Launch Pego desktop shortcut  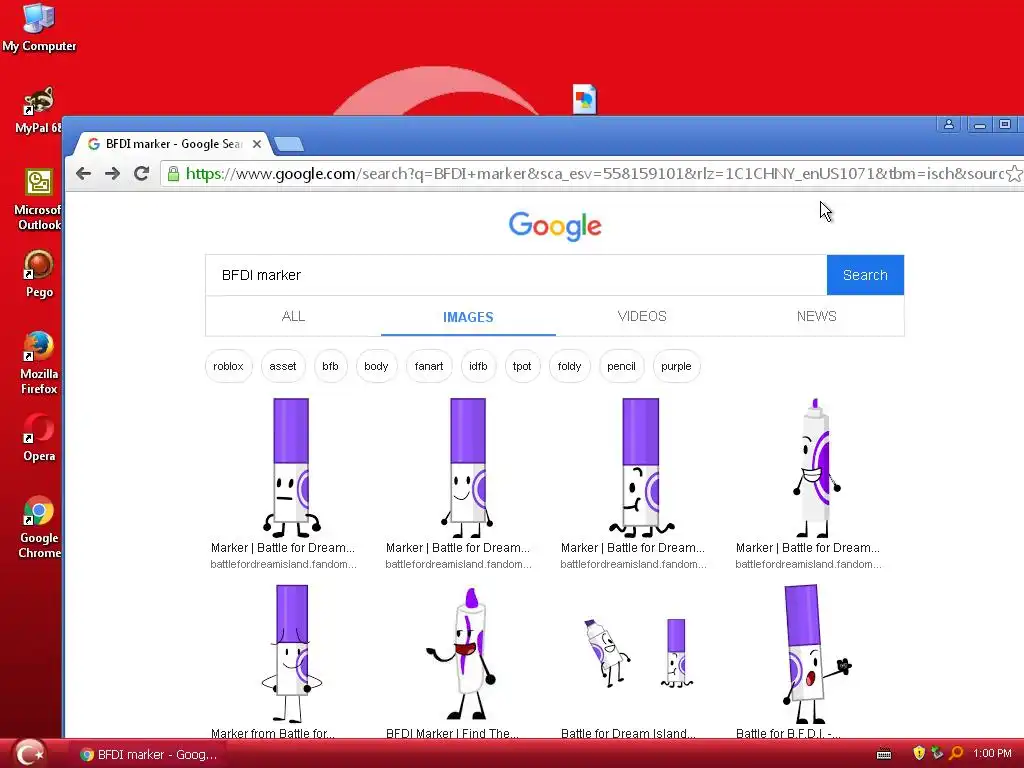tap(39, 274)
